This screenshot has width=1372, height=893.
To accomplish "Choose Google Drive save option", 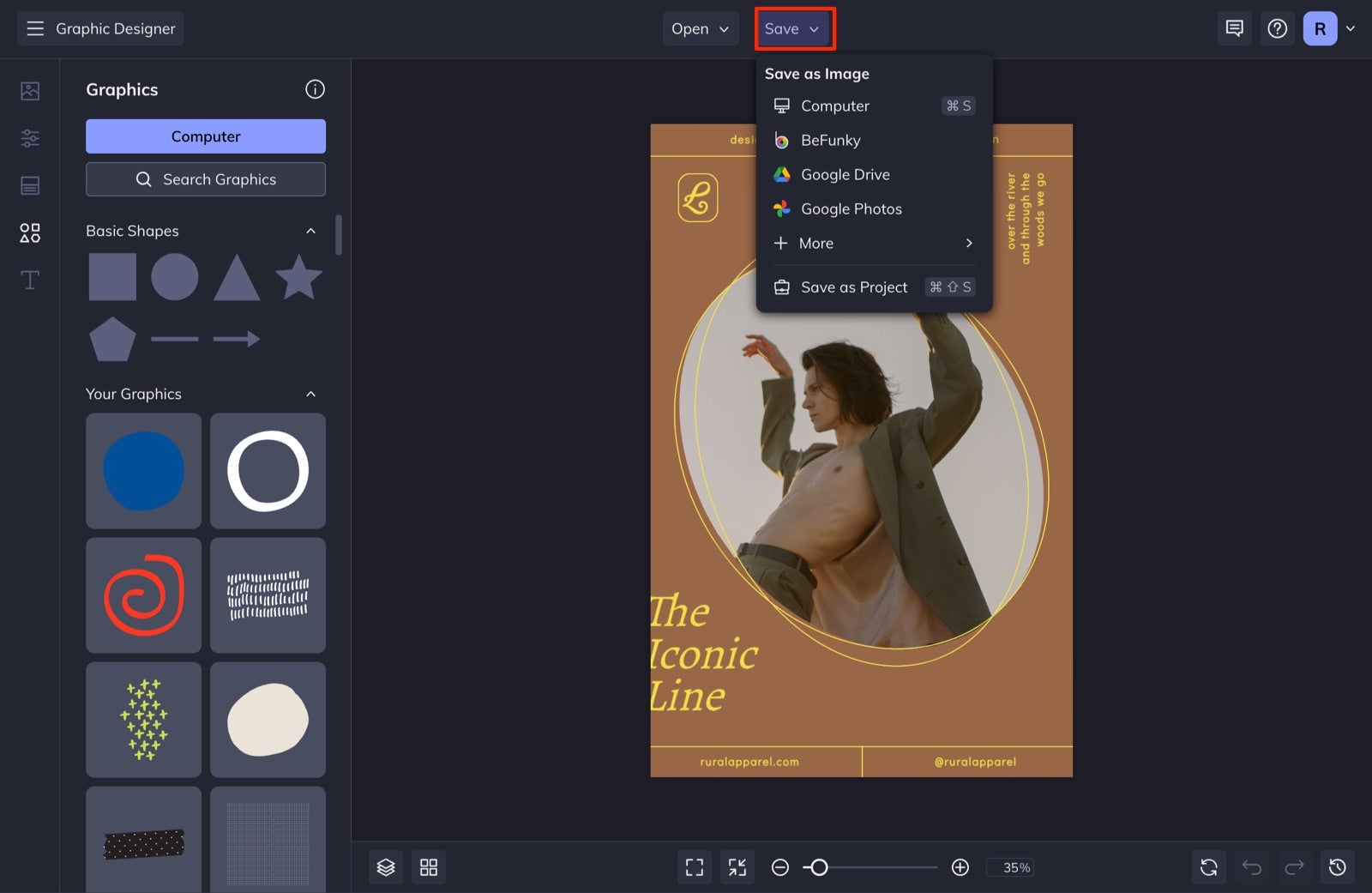I will 874,174.
